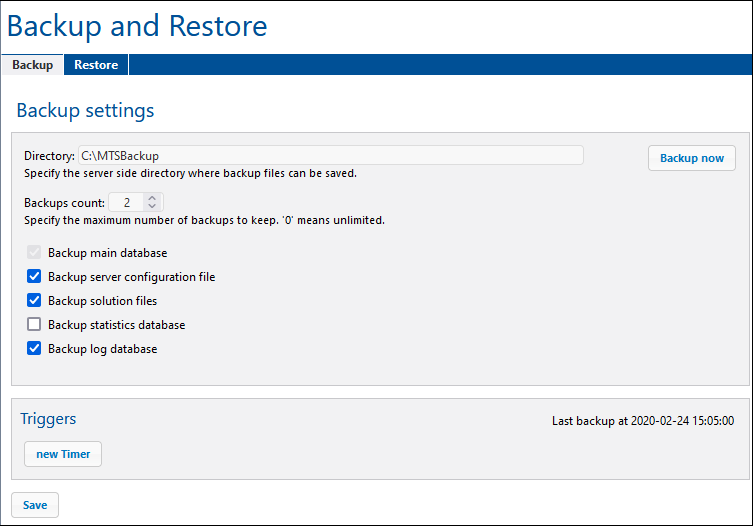Add a new Timer trigger

click(x=63, y=454)
